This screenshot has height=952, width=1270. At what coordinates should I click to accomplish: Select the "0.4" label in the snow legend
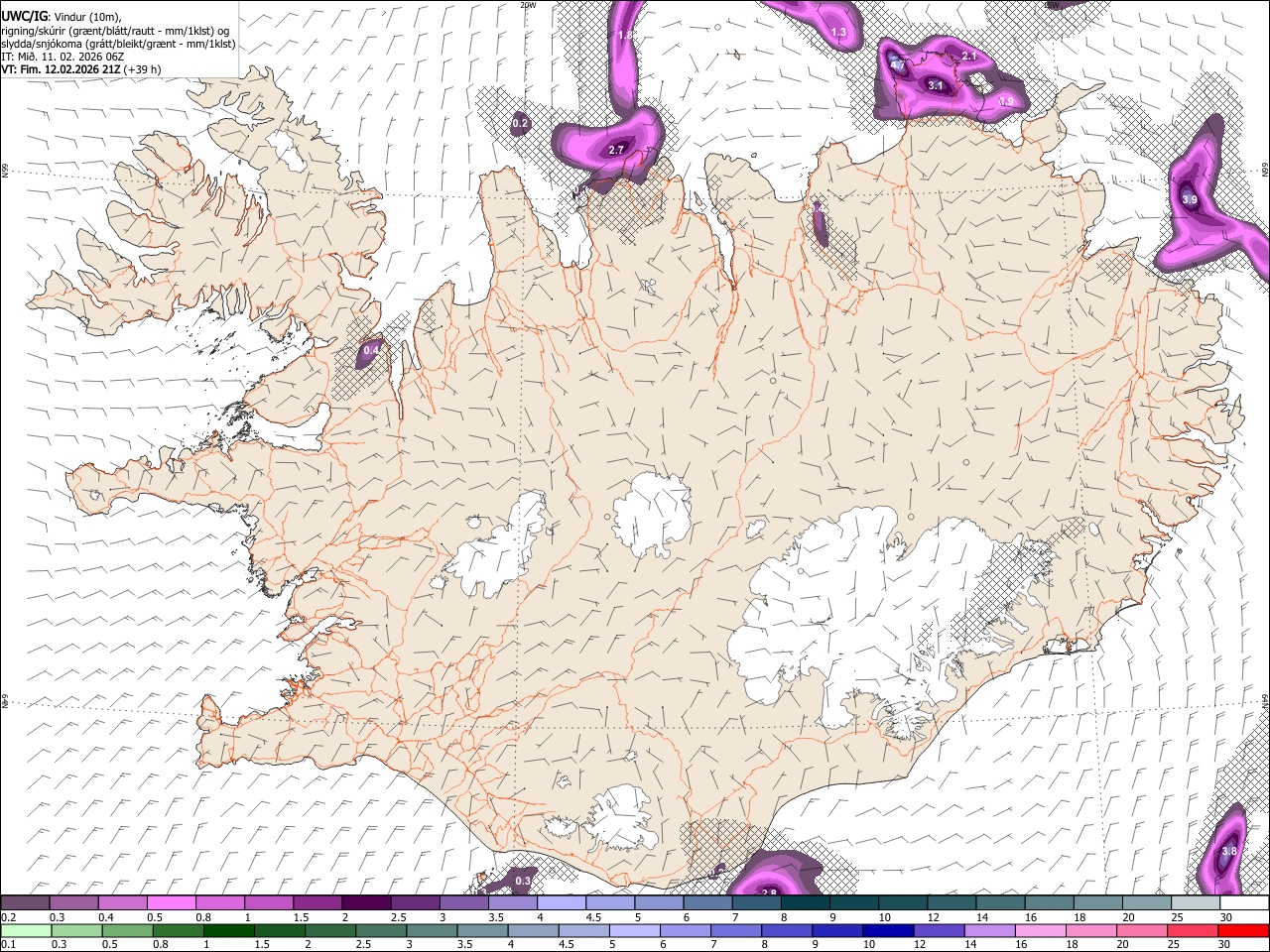coord(106,917)
